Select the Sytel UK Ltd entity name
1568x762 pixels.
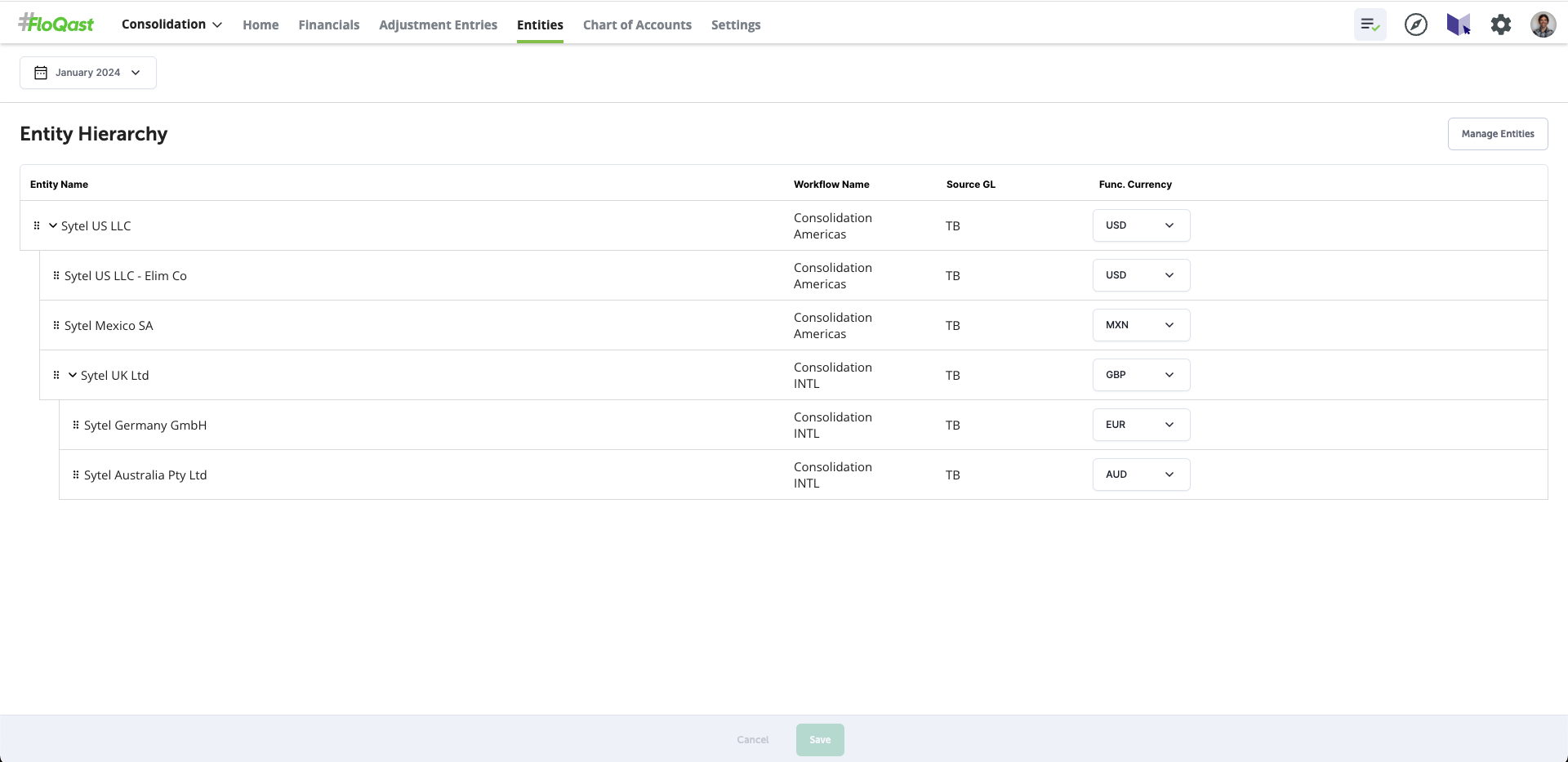[115, 376]
